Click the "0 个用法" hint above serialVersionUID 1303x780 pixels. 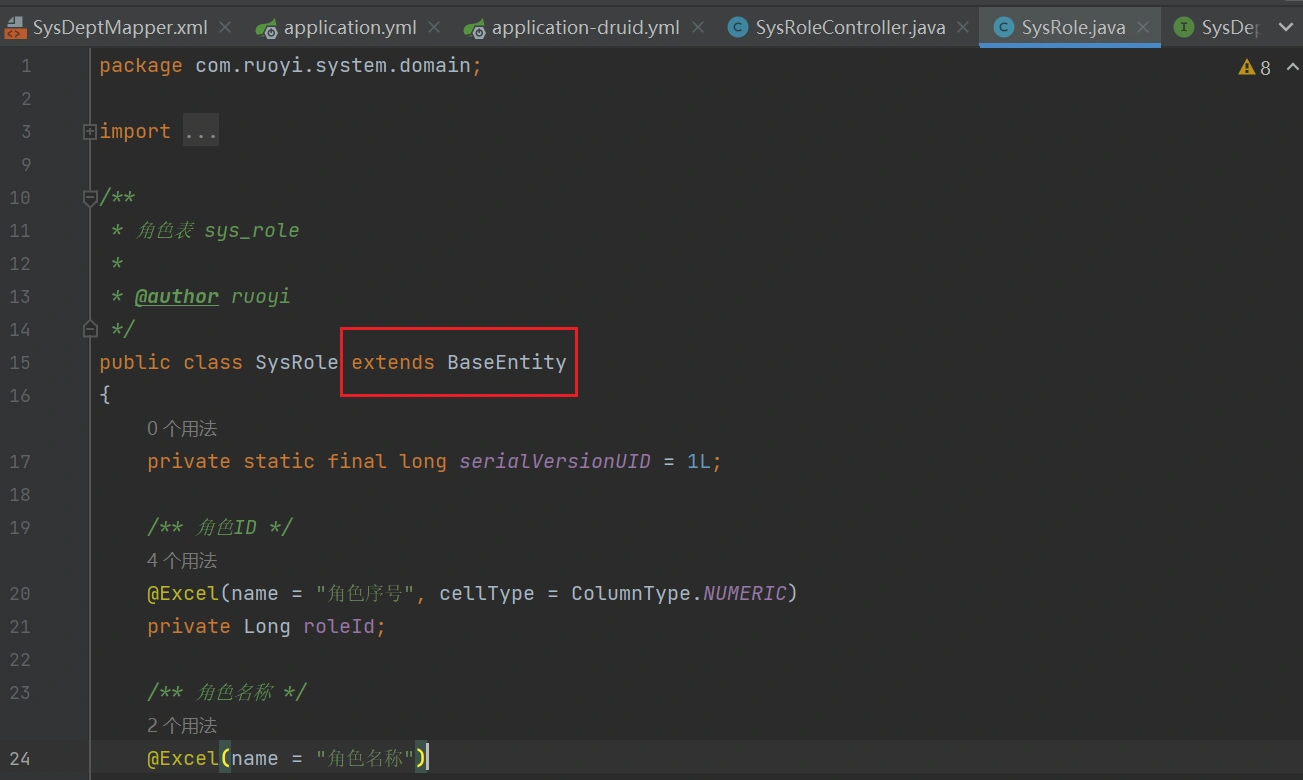tap(182, 428)
